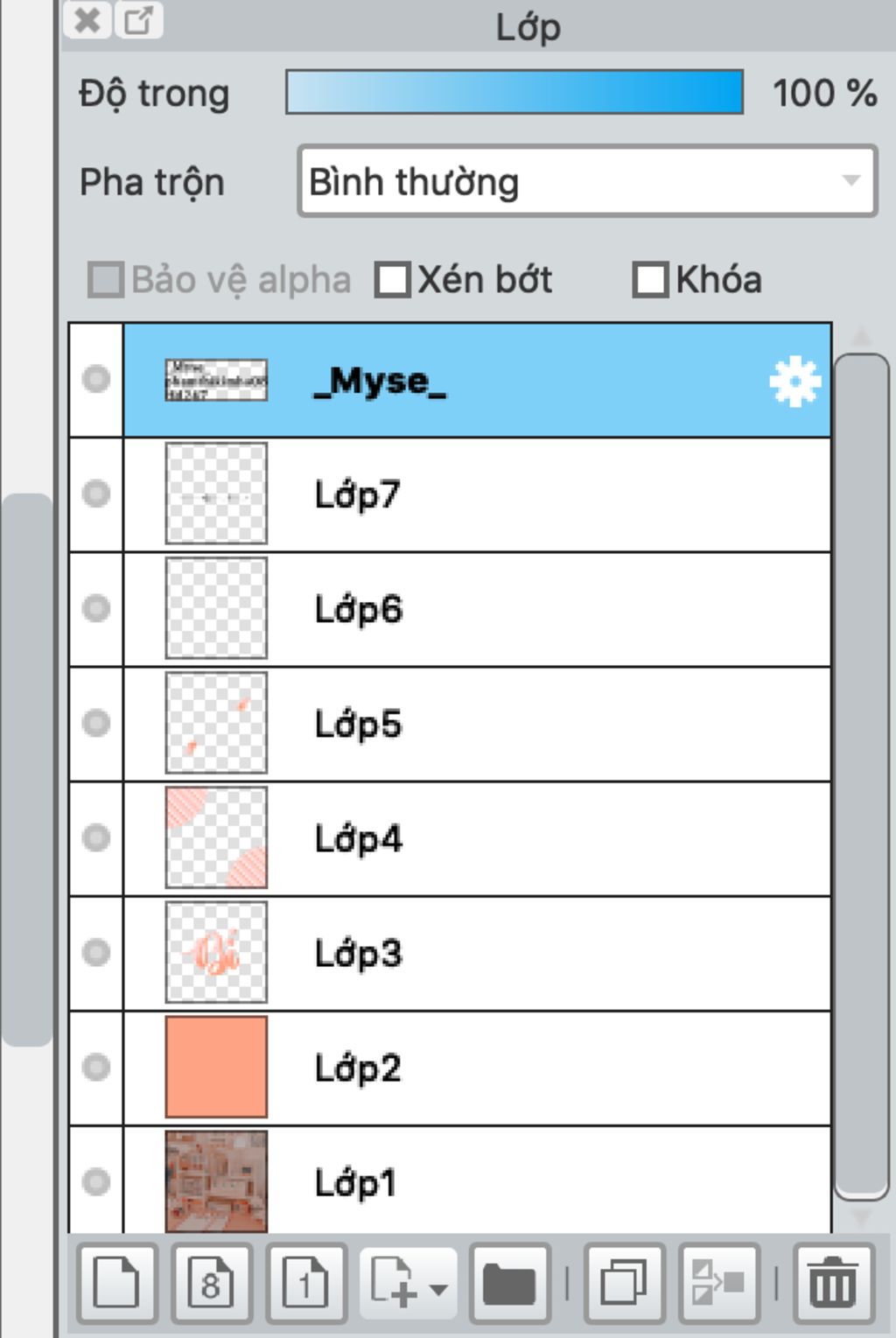
Task: Toggle visibility of Lớp7 layer
Action: click(x=96, y=494)
